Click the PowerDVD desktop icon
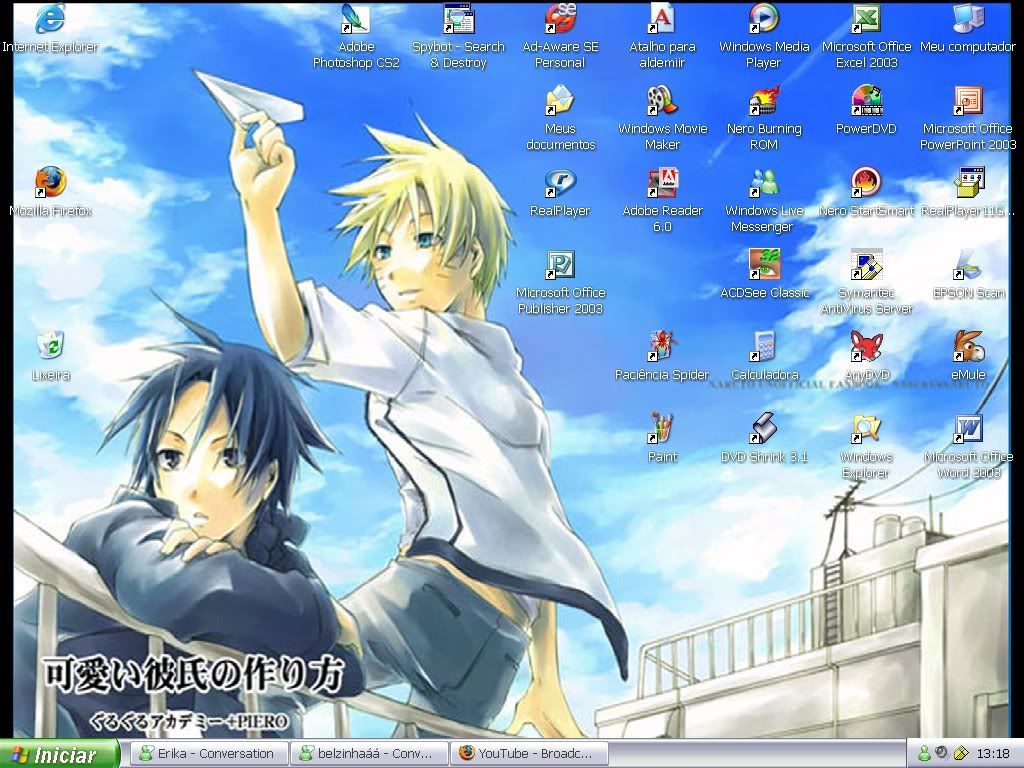Viewport: 1024px width, 768px height. click(866, 101)
